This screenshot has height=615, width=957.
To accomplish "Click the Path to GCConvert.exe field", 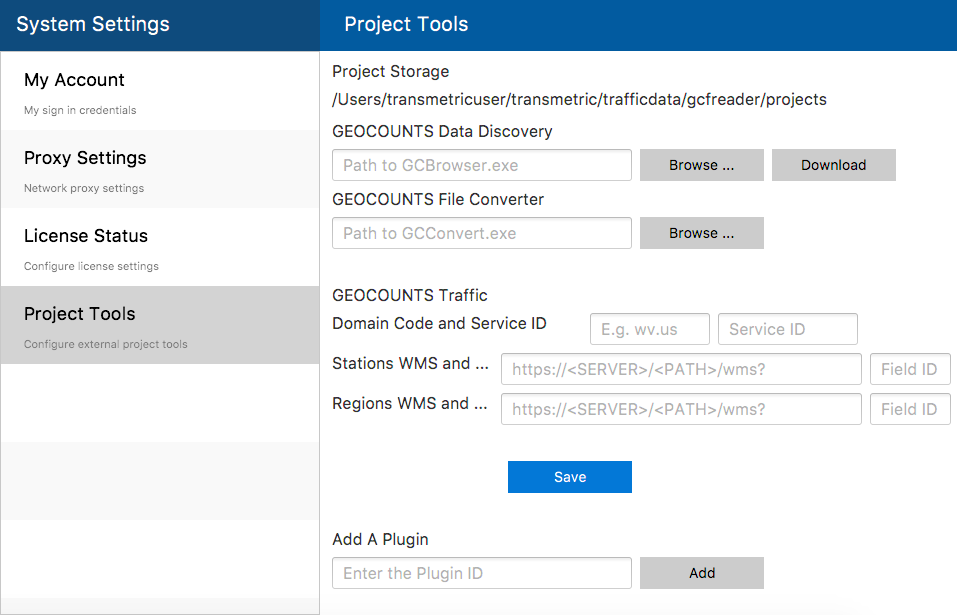I will pos(482,233).
